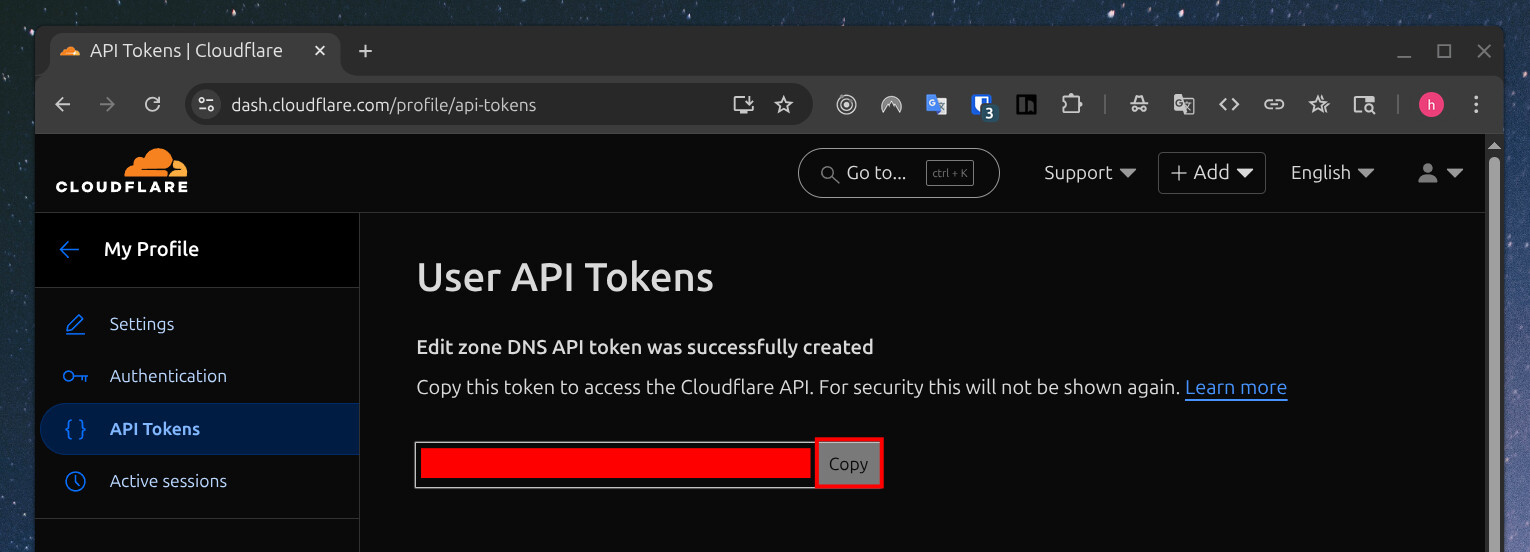1530x552 pixels.
Task: Click the sparkle star bookmarks icon
Action: (x=1319, y=104)
